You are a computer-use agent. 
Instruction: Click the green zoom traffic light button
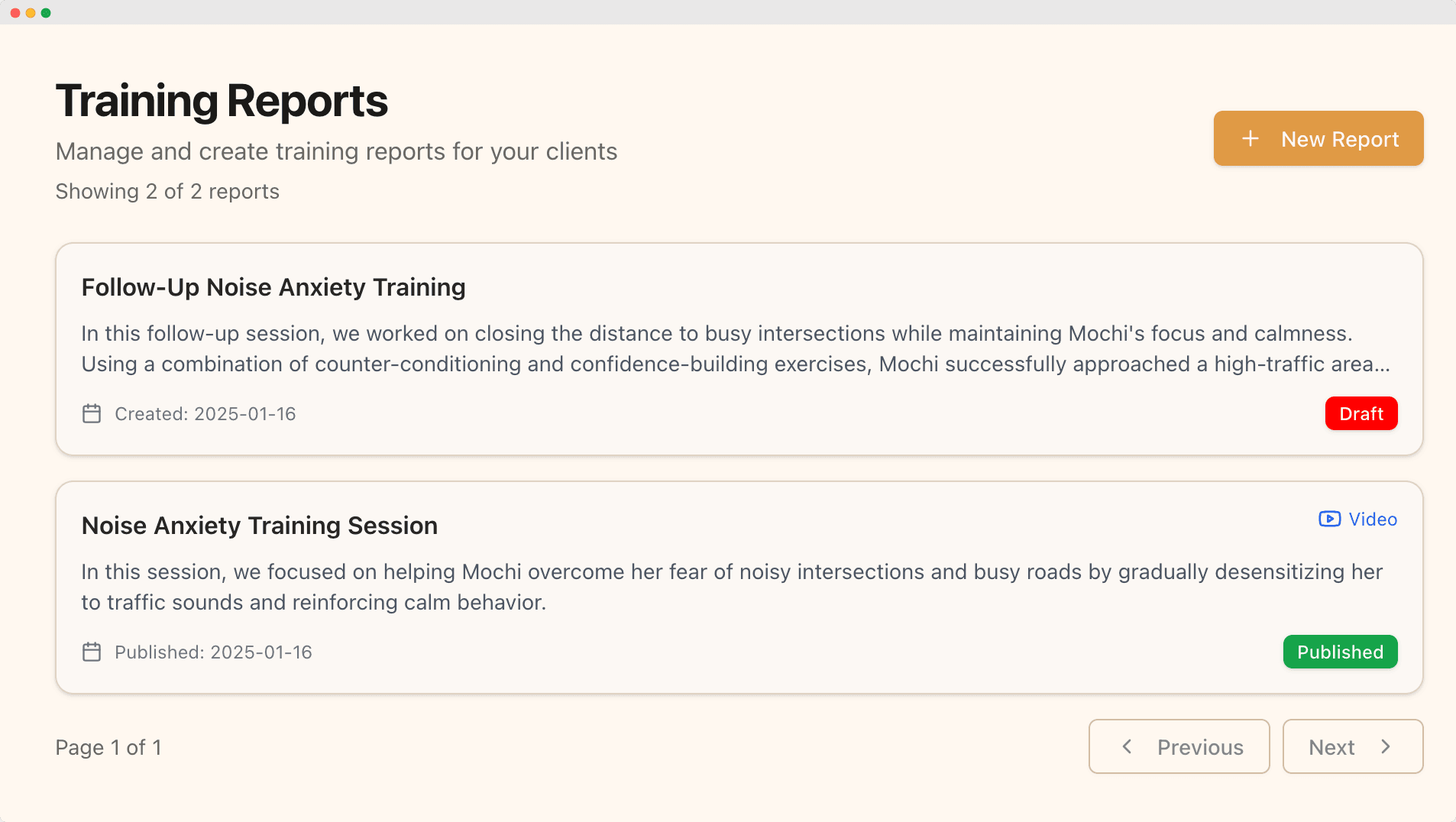tap(47, 12)
